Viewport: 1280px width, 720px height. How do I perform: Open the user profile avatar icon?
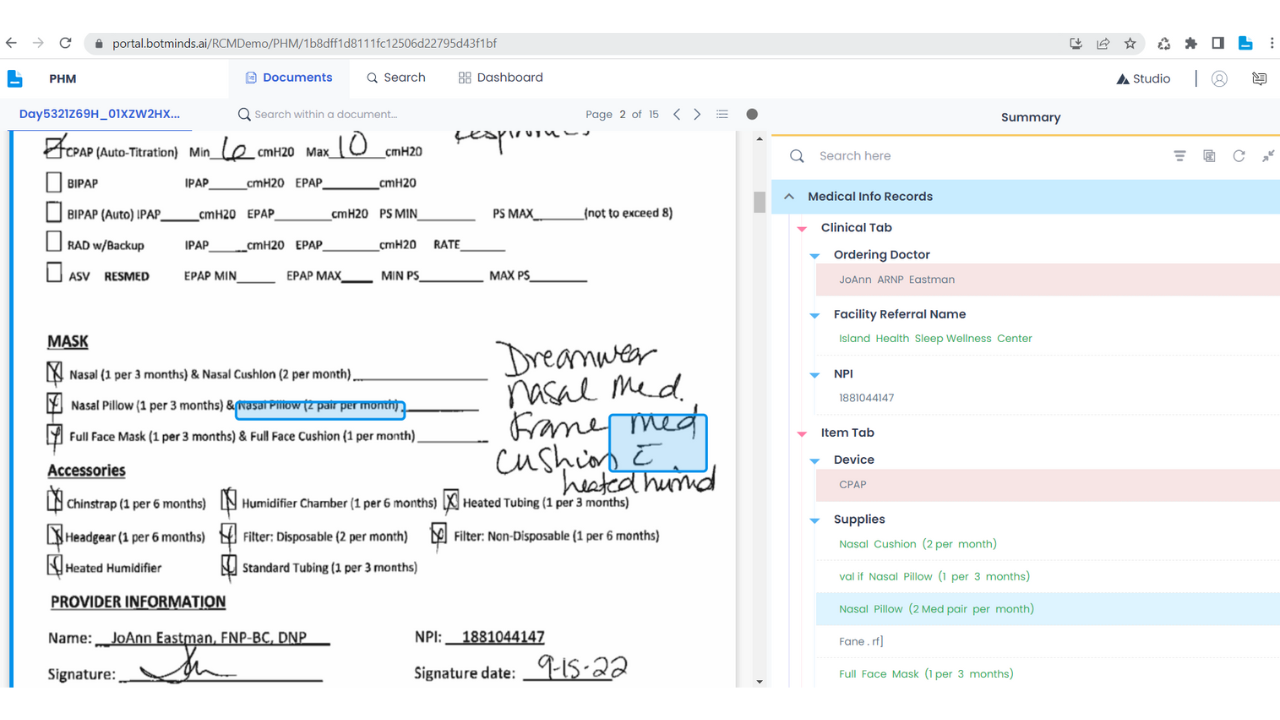[1219, 78]
